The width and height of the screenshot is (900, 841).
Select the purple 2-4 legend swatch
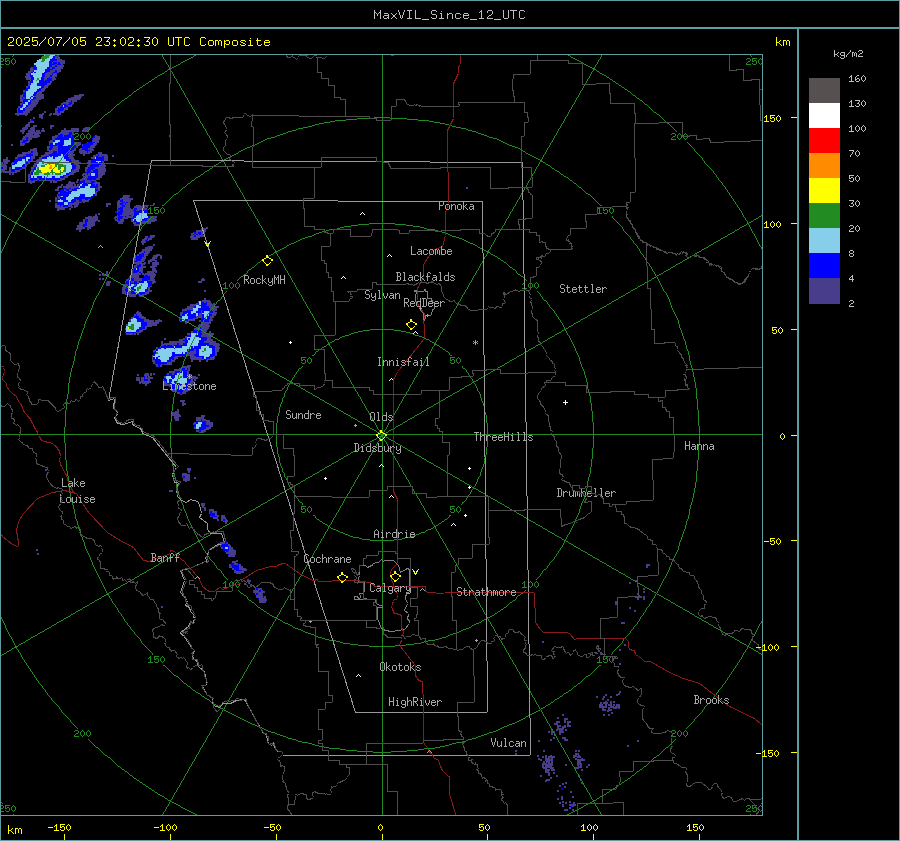point(824,290)
